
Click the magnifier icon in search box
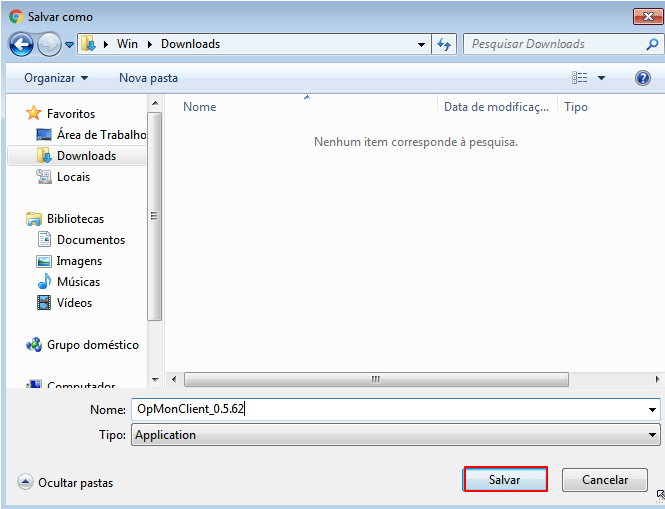pyautogui.click(x=651, y=44)
